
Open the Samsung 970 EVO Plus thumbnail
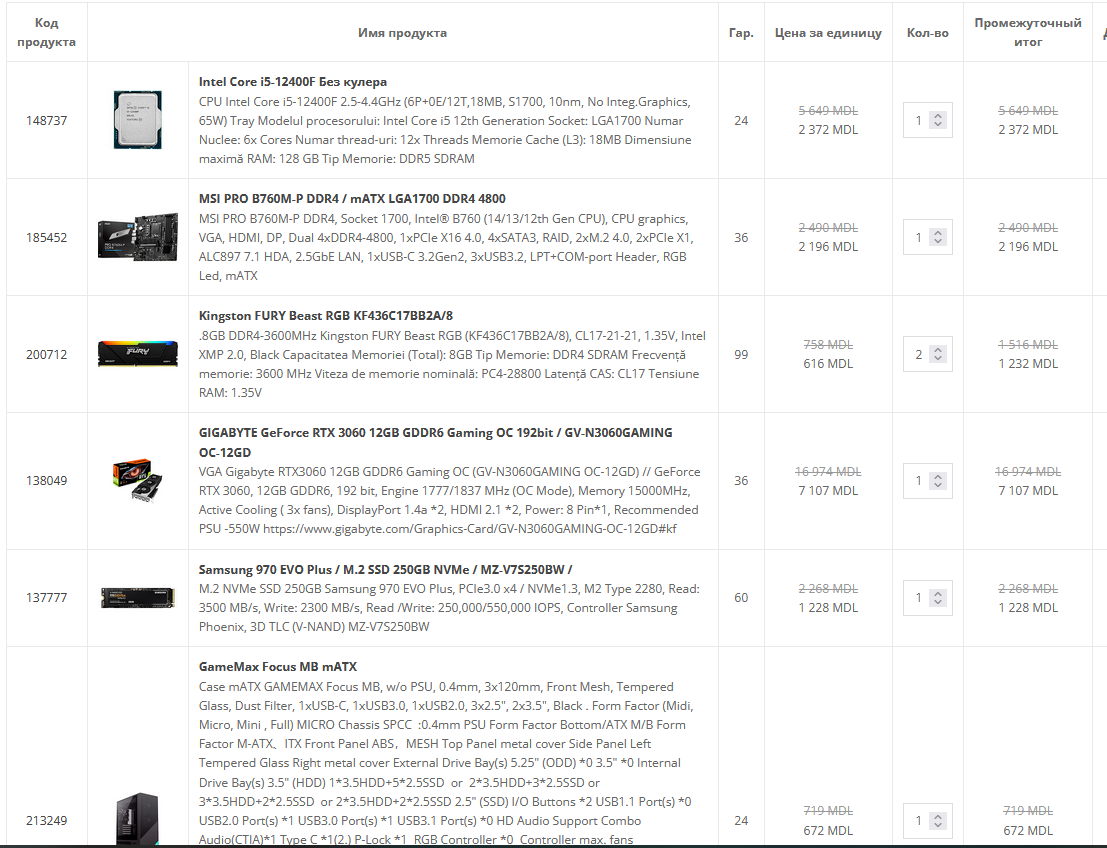click(x=138, y=598)
